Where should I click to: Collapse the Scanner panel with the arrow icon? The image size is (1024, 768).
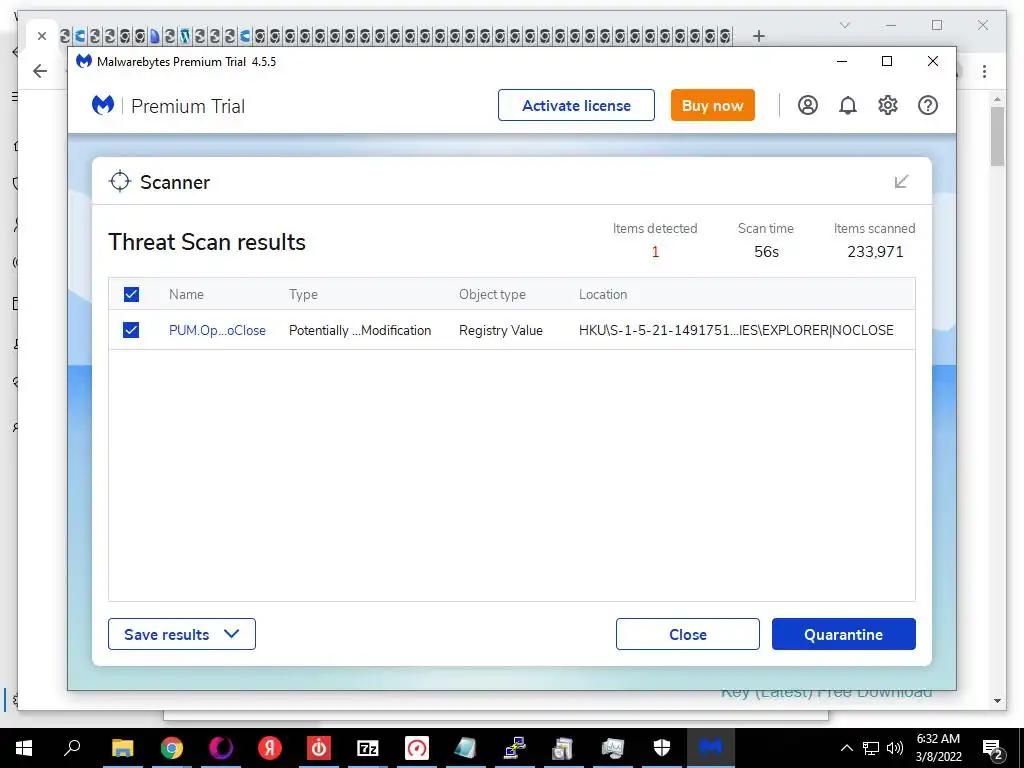pyautogui.click(x=901, y=182)
